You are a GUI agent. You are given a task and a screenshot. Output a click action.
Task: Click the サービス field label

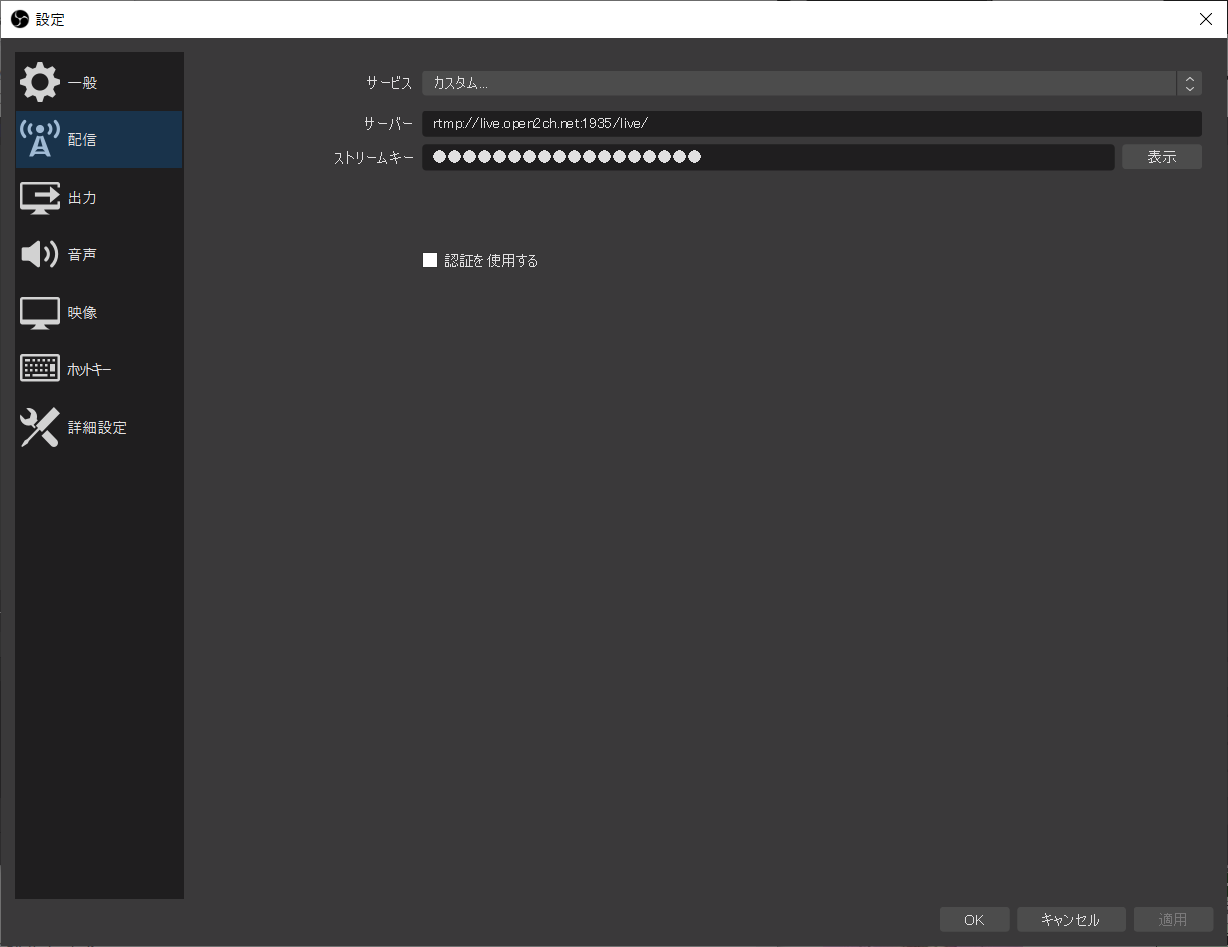tap(389, 83)
